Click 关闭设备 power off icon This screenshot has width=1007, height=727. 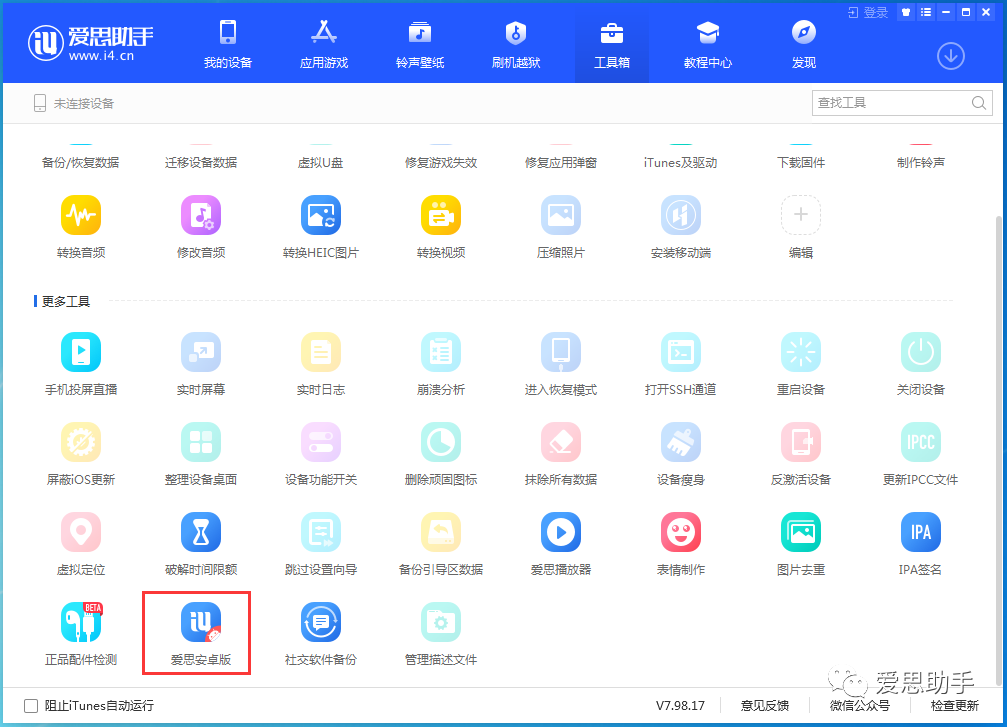[x=921, y=352]
